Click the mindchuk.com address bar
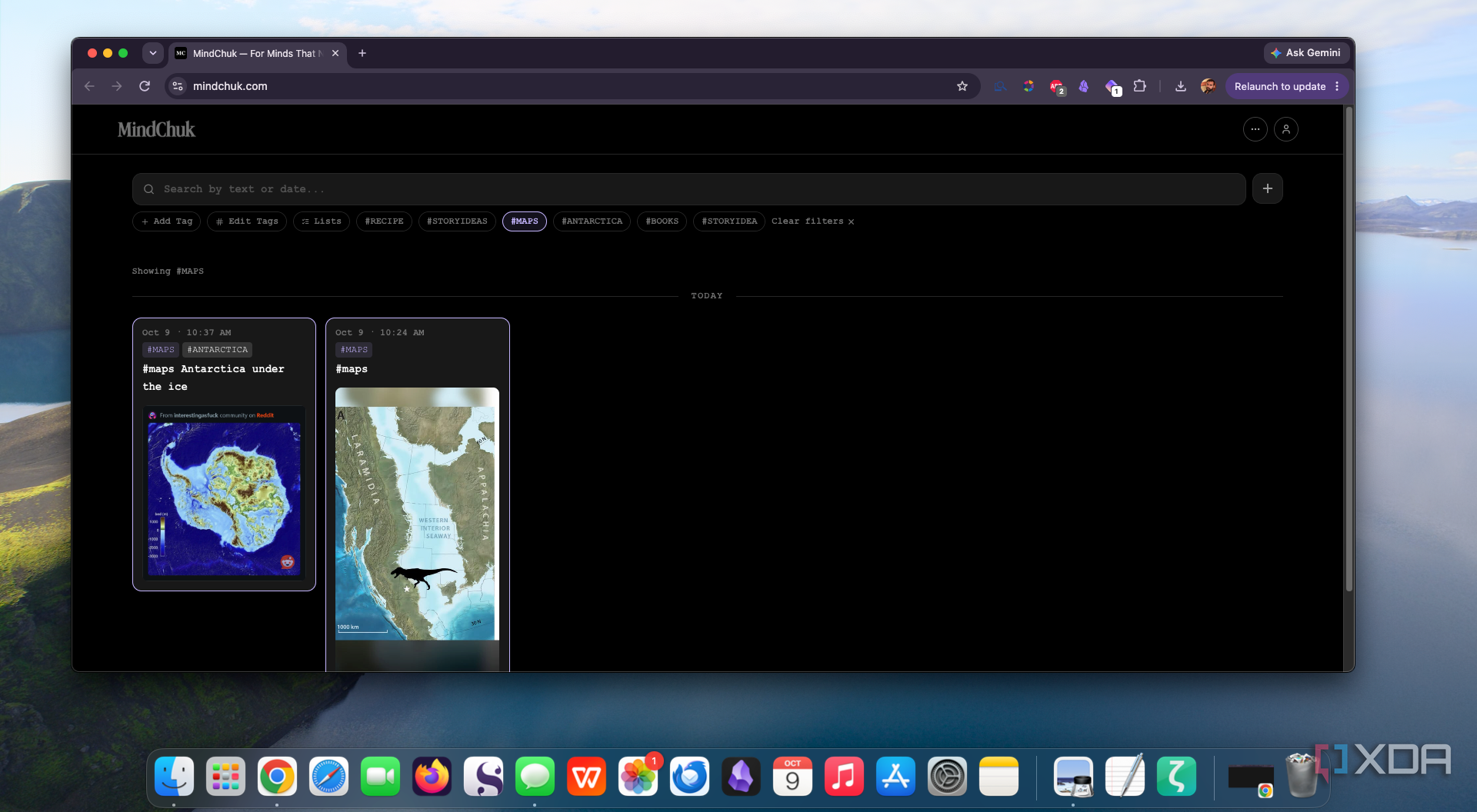The height and width of the screenshot is (812, 1477). pyautogui.click(x=572, y=86)
